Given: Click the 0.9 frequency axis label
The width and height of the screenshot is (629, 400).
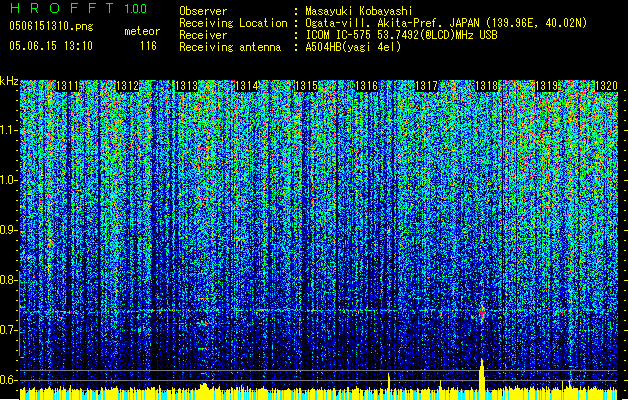Looking at the screenshot, I should [9, 230].
